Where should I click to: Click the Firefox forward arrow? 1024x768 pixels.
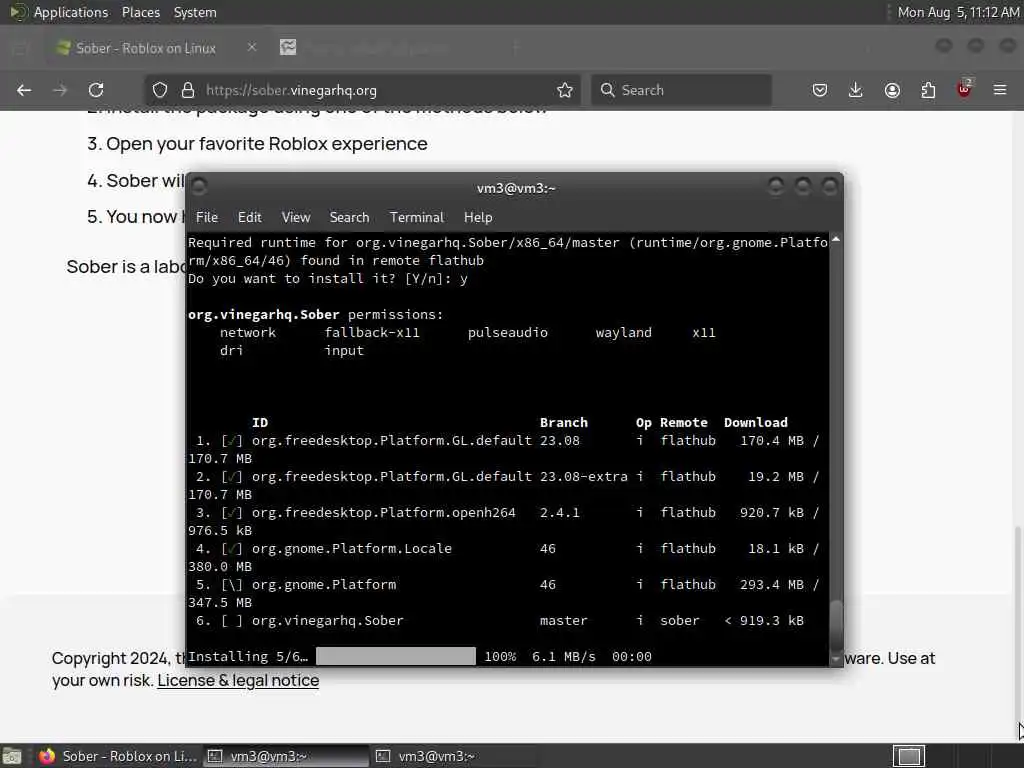click(x=60, y=90)
